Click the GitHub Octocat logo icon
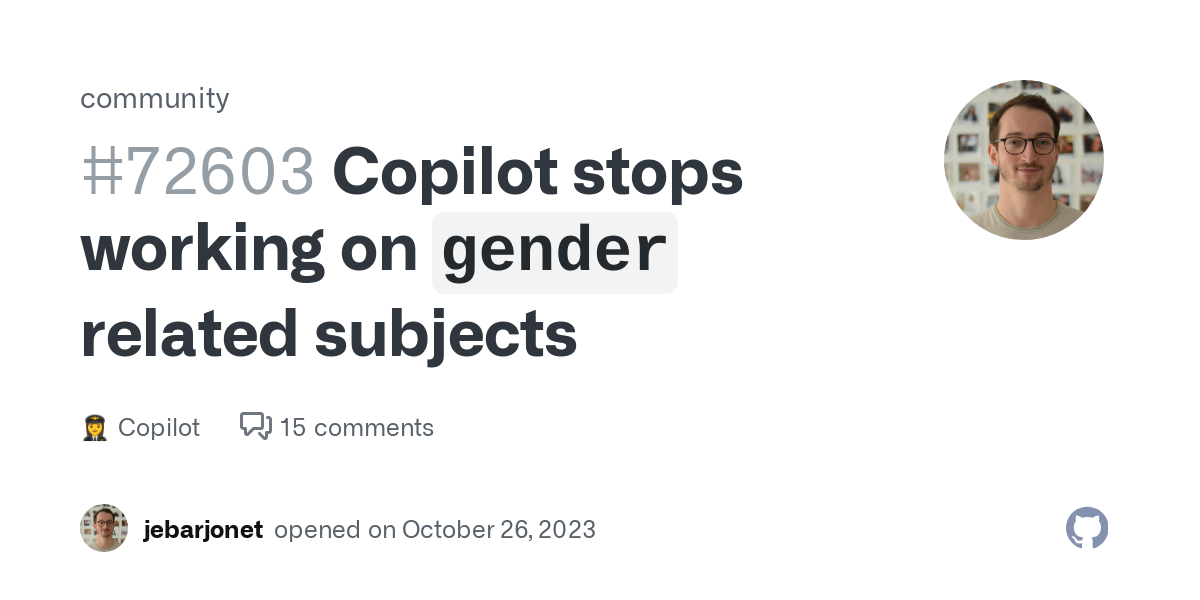This screenshot has width=1200, height=600. [x=1087, y=528]
